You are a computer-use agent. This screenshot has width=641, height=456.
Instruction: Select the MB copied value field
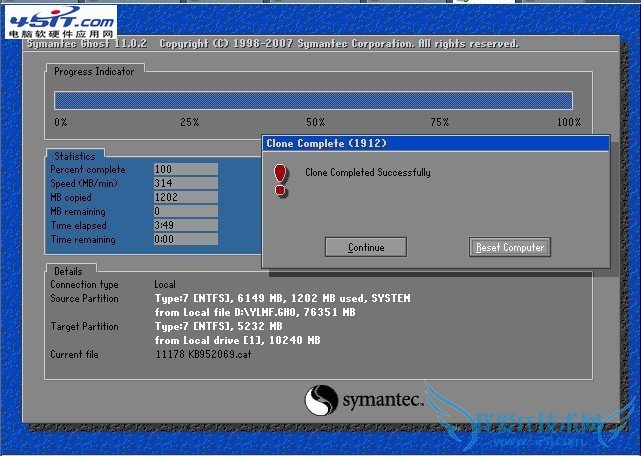pos(185,198)
